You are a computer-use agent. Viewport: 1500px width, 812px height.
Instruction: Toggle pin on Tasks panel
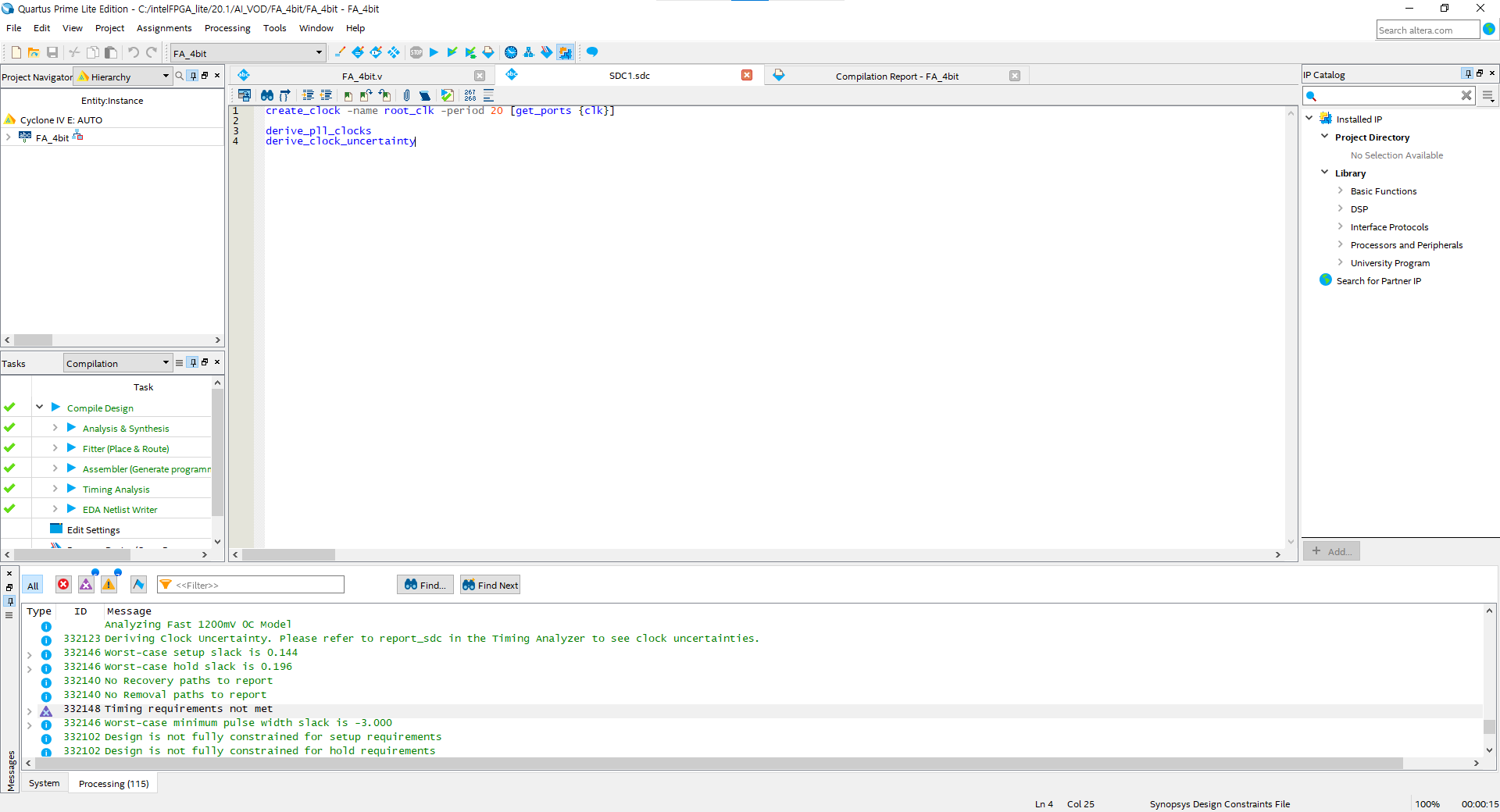pyautogui.click(x=193, y=362)
